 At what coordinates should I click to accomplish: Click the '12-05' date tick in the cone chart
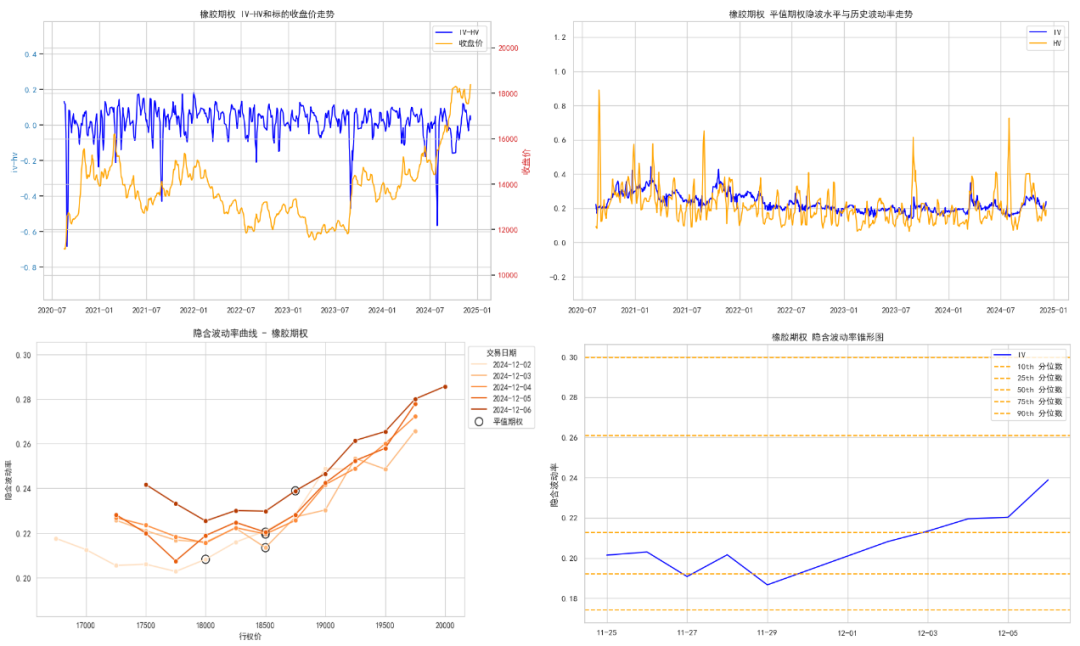click(1008, 633)
